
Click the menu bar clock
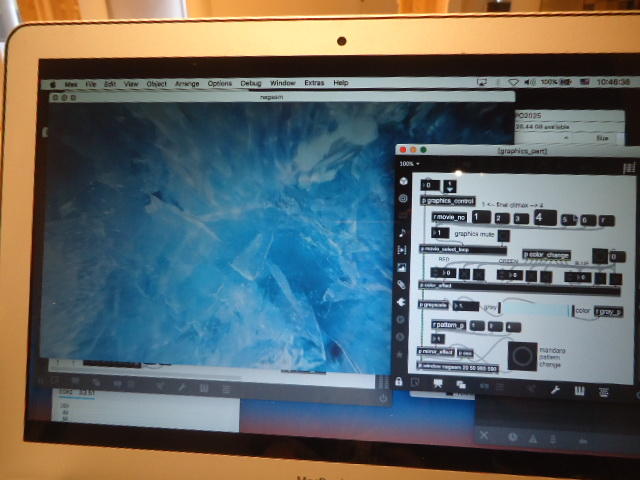613,82
